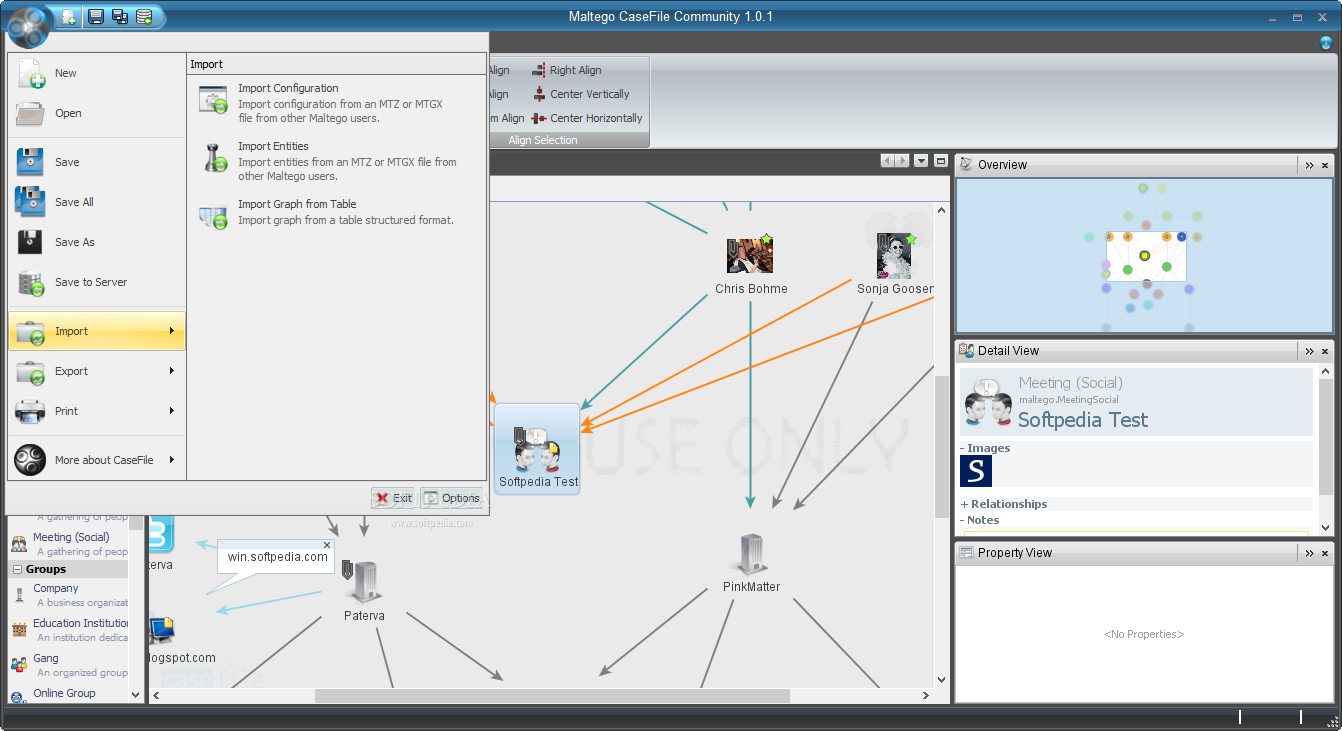The width and height of the screenshot is (1342, 731).
Task: Click the Gang entity palette icon
Action: tap(19, 665)
